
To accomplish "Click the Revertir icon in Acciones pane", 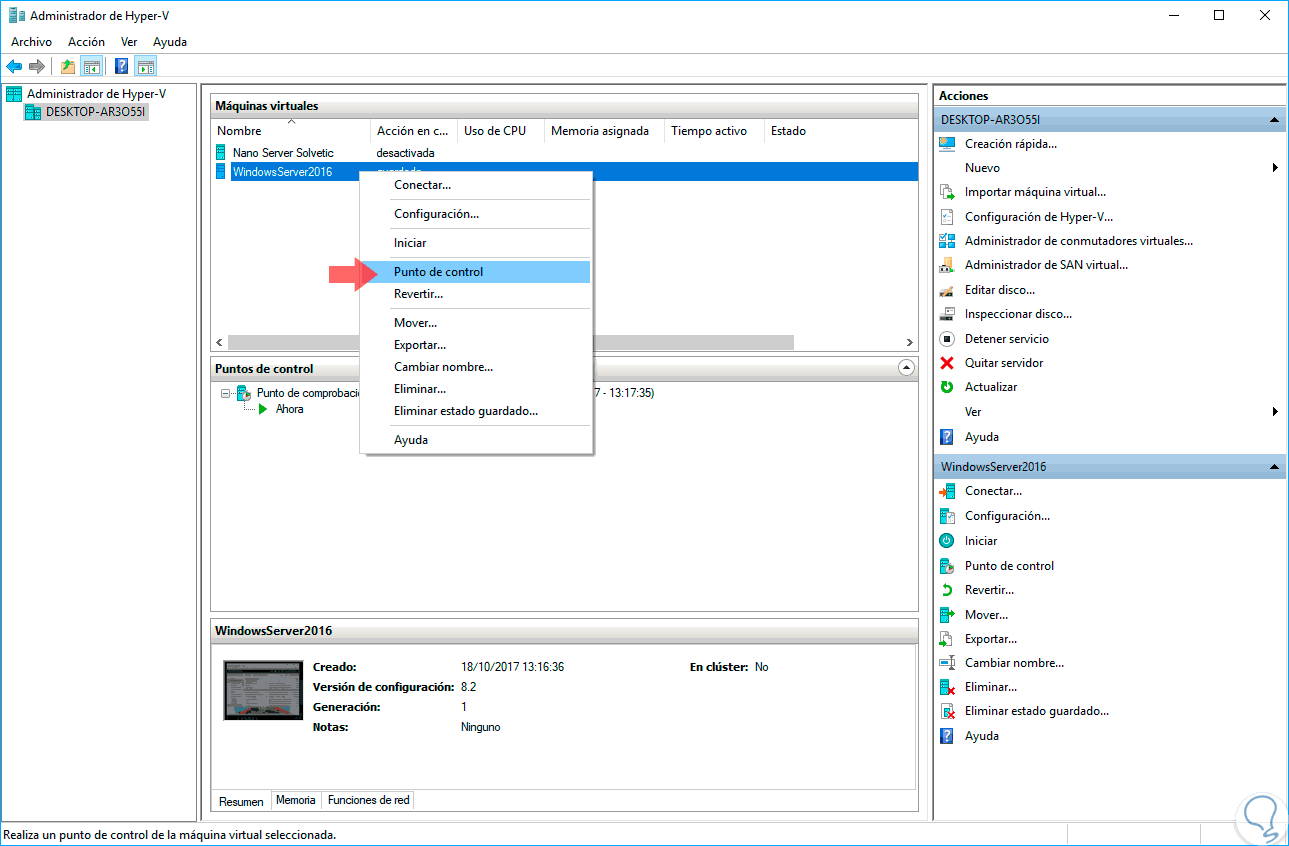I will 947,590.
